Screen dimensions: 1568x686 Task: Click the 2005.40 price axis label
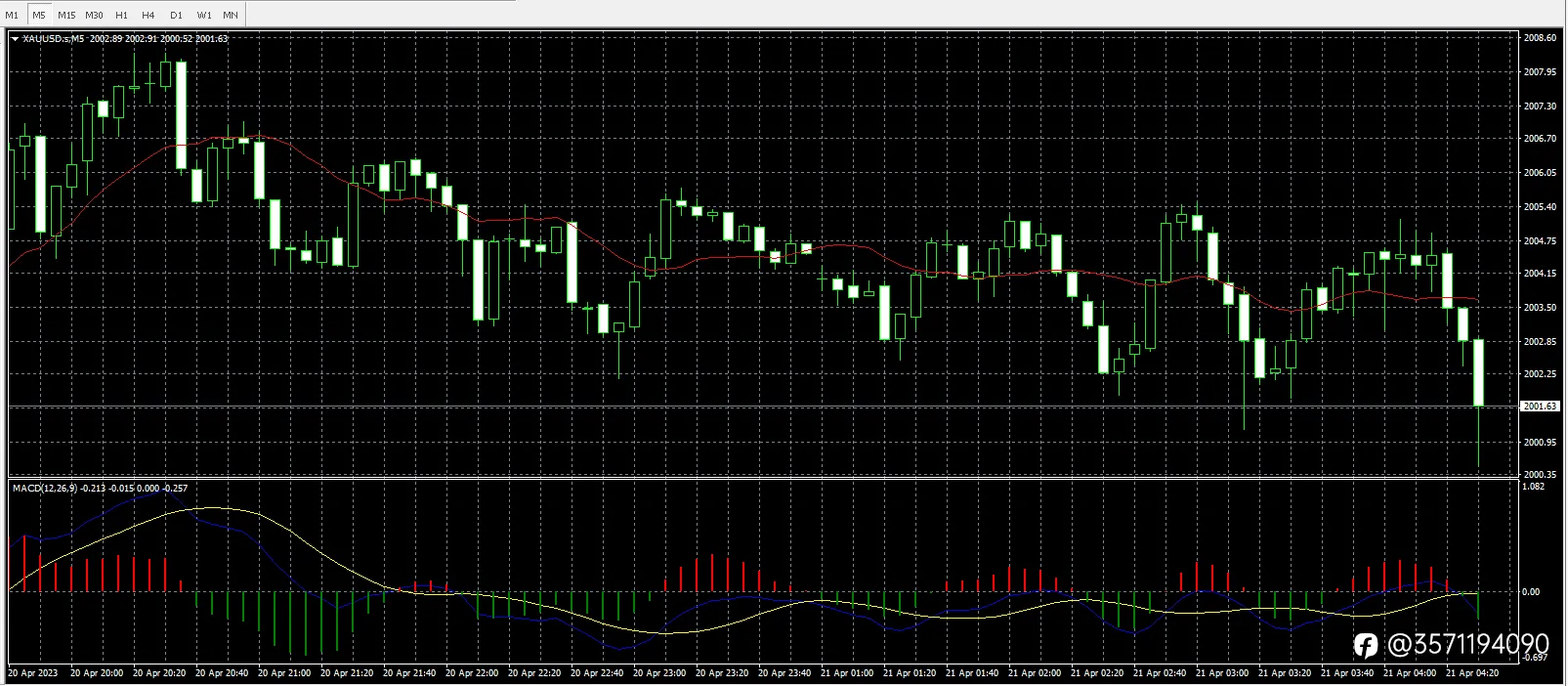(x=1540, y=207)
